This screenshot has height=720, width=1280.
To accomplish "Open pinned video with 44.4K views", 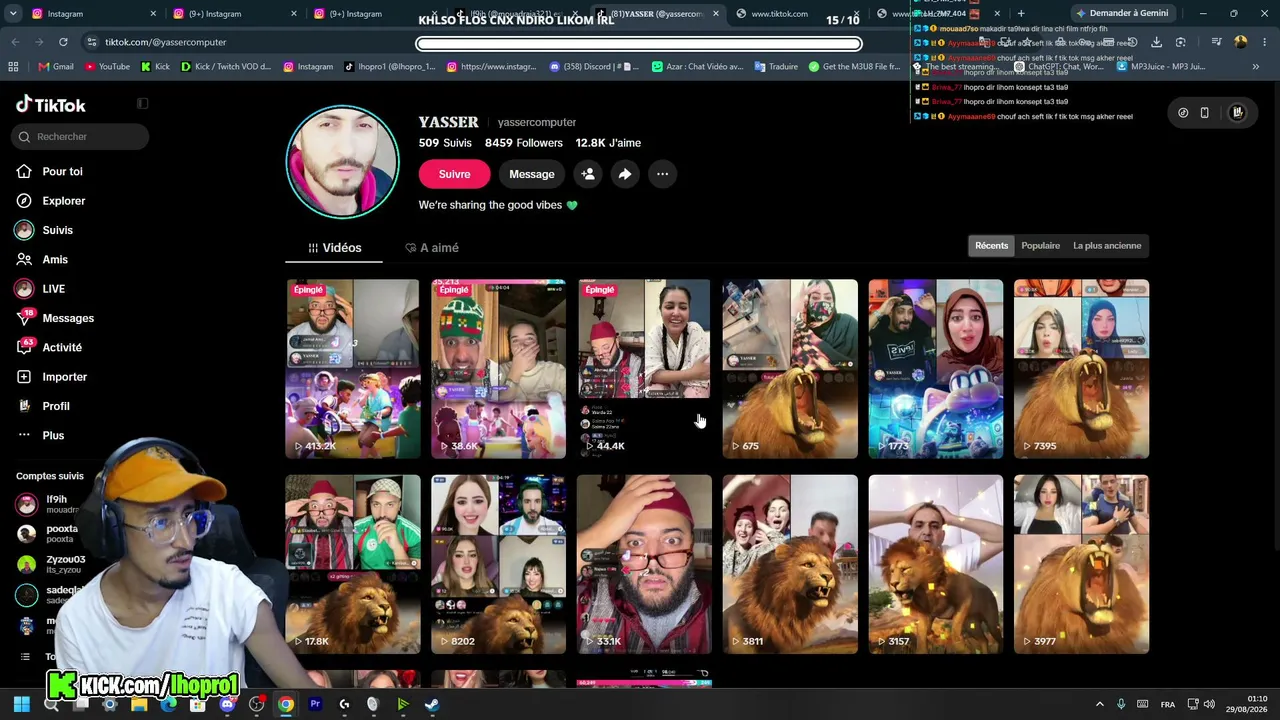I will click(x=644, y=369).
